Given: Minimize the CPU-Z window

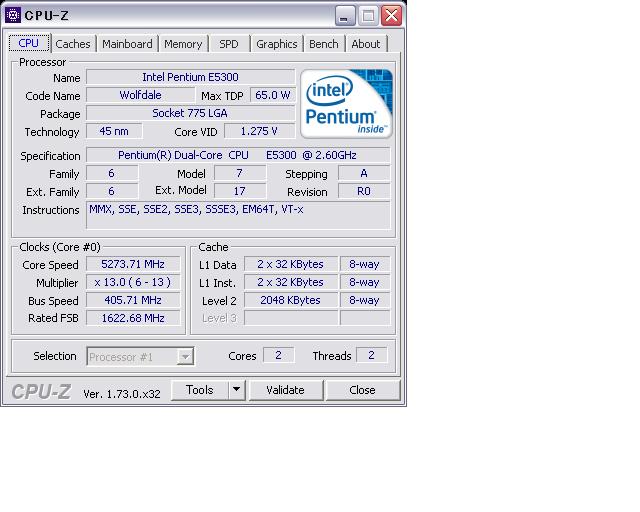Looking at the screenshot, I should 345,16.
